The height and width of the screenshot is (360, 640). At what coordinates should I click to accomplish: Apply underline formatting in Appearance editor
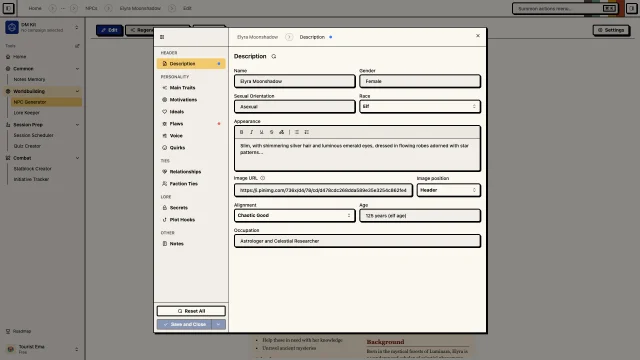click(261, 132)
